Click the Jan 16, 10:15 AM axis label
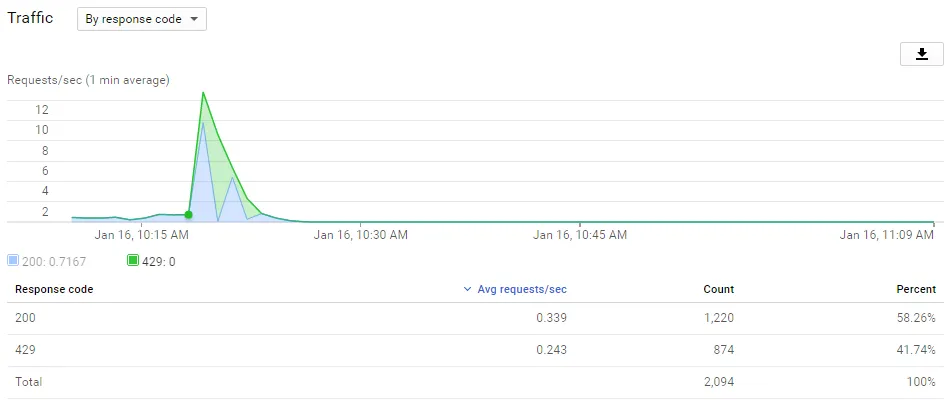 click(141, 235)
